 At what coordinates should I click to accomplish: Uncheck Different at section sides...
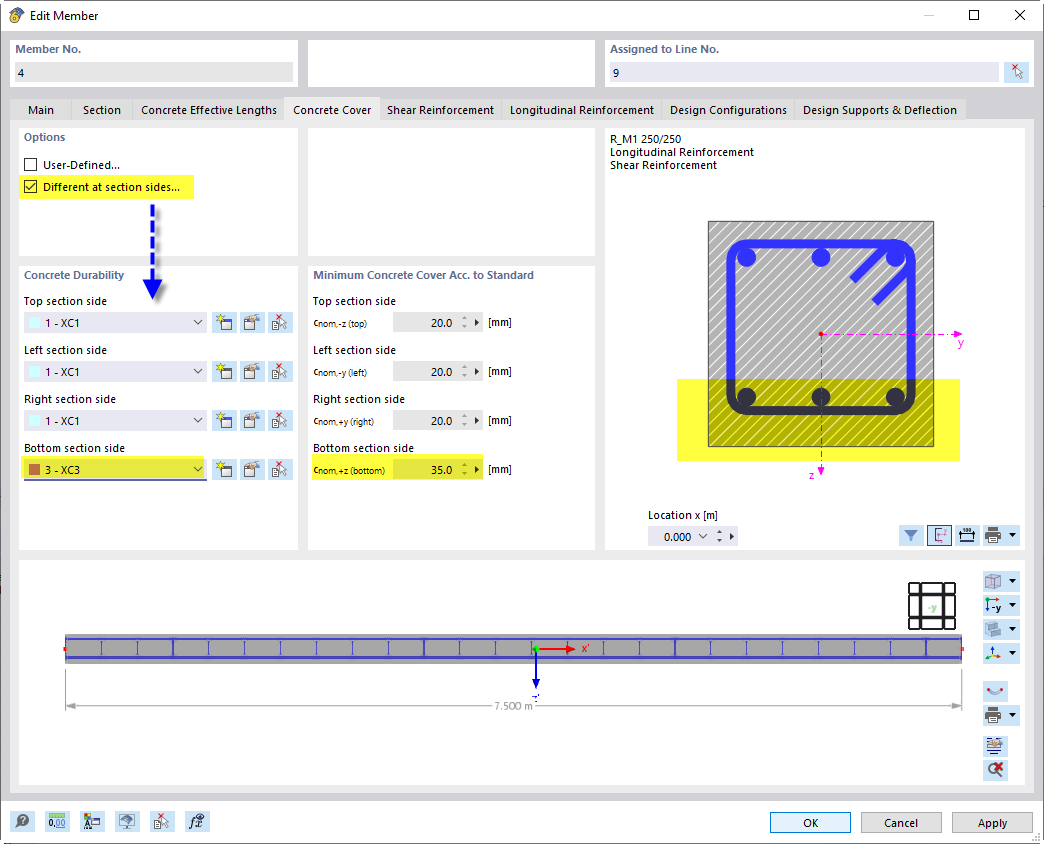pyautogui.click(x=31, y=187)
